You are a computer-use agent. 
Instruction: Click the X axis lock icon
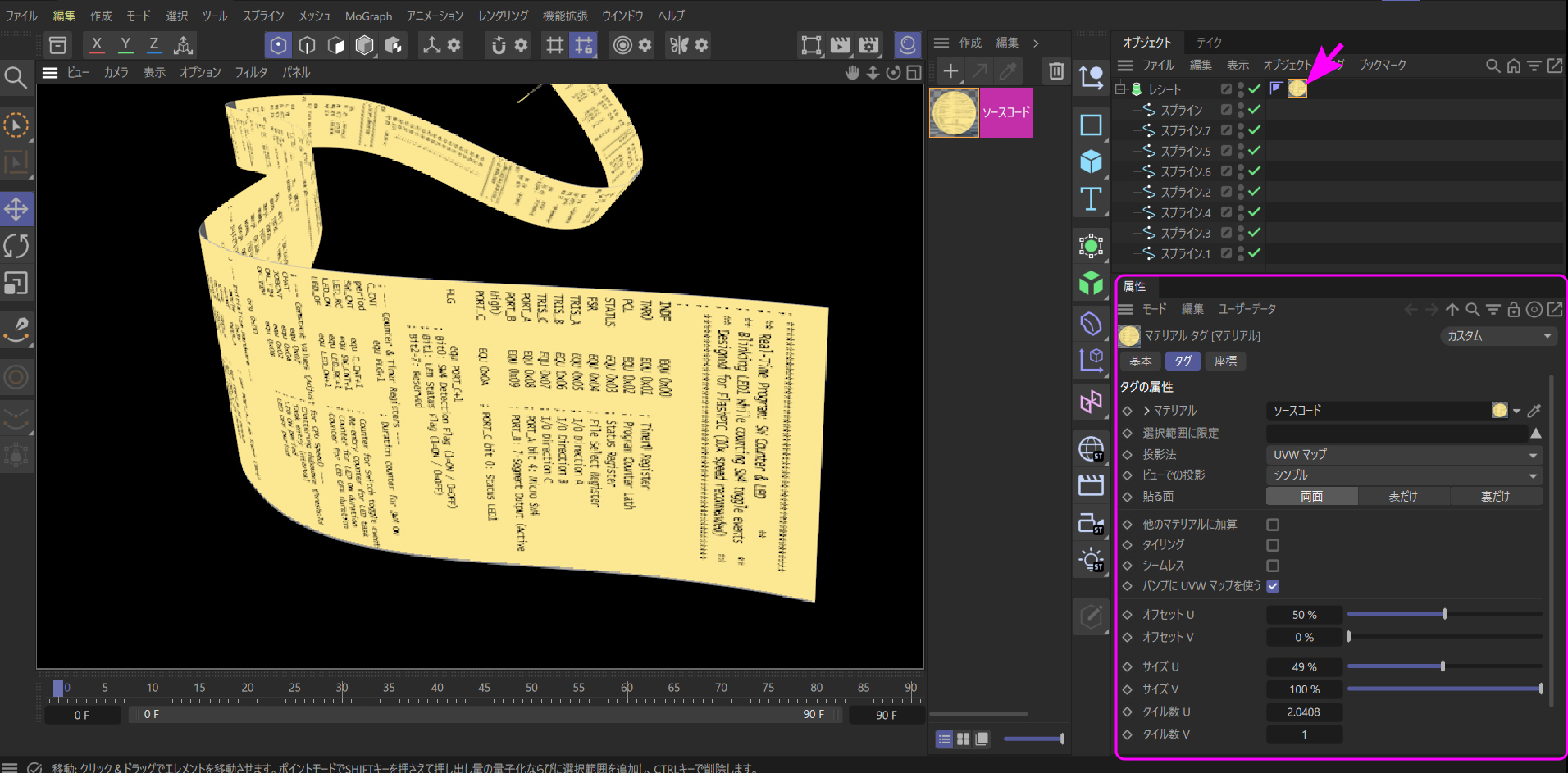[97, 45]
